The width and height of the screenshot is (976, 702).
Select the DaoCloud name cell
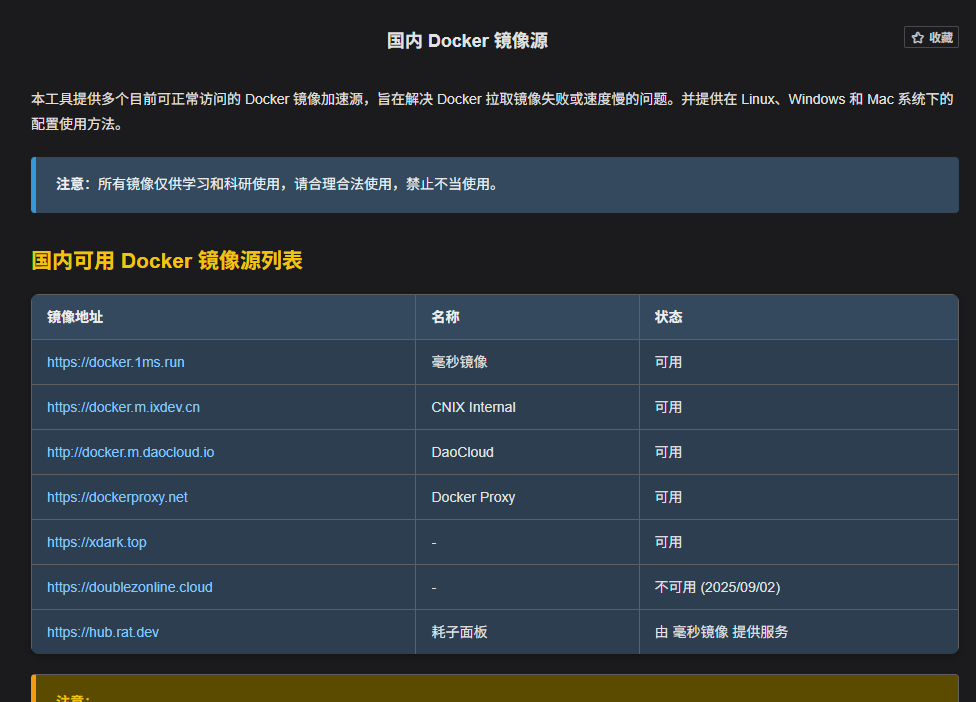click(x=527, y=452)
